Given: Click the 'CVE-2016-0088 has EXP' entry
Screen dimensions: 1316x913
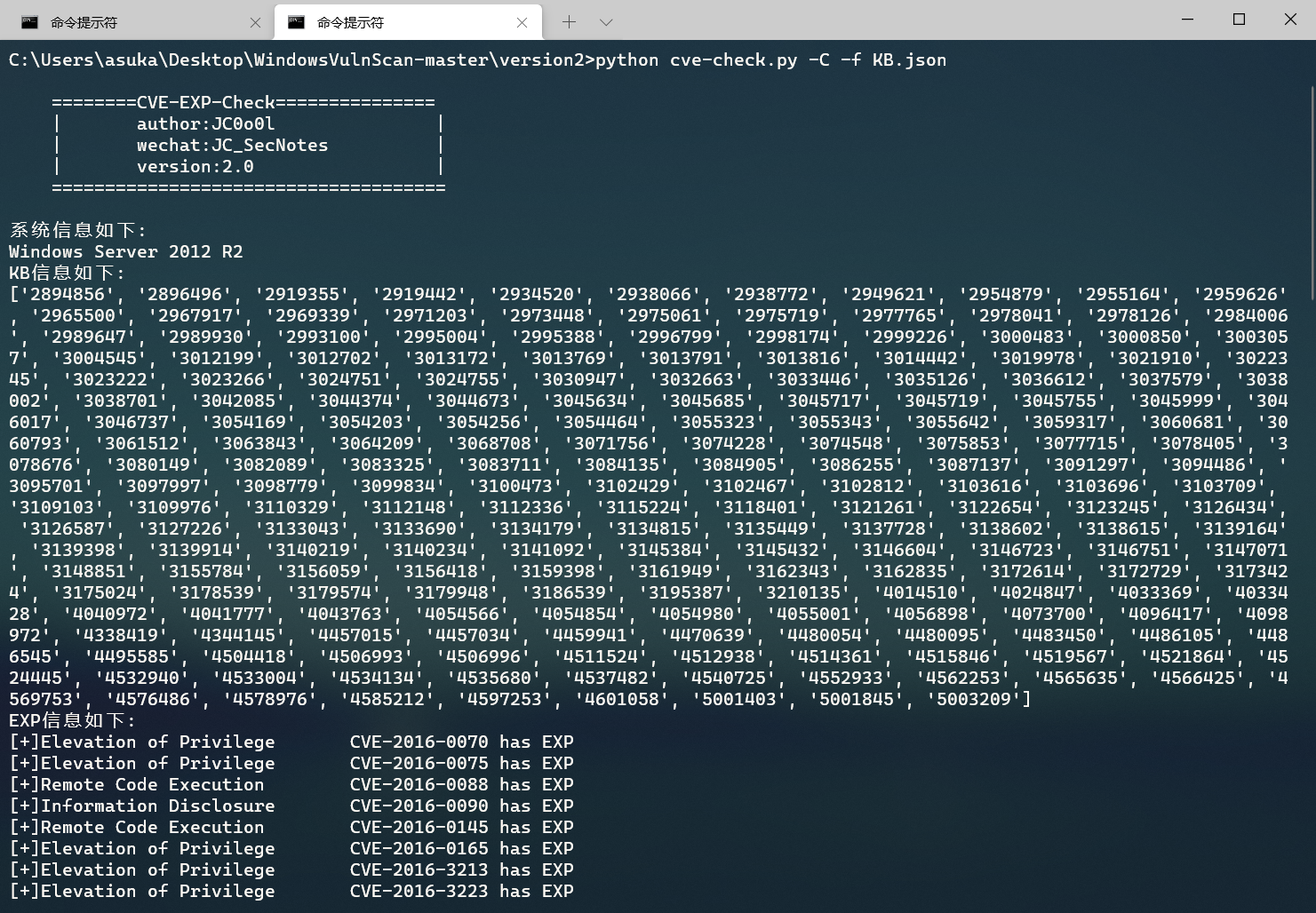Looking at the screenshot, I should click(x=462, y=784).
